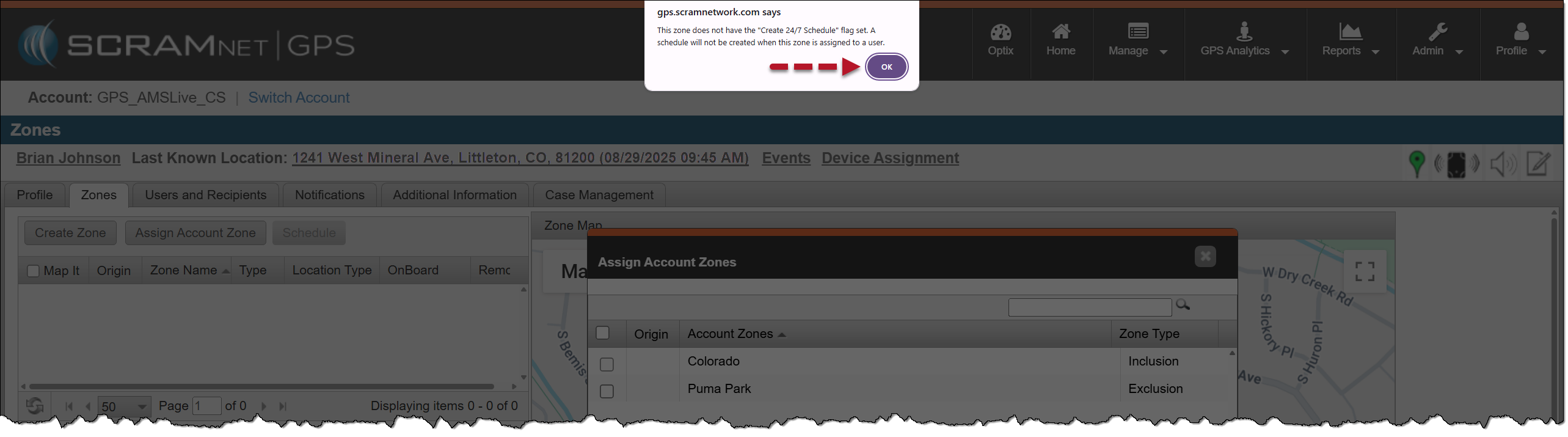The width and height of the screenshot is (1568, 437).
Task: Refresh the zones grid
Action: (x=35, y=406)
